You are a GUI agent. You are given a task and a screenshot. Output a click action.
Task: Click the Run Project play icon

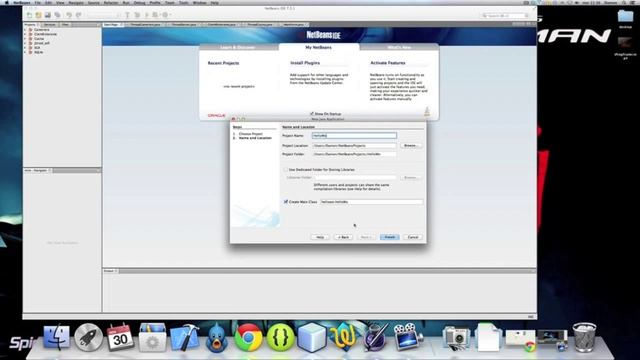(x=147, y=15)
